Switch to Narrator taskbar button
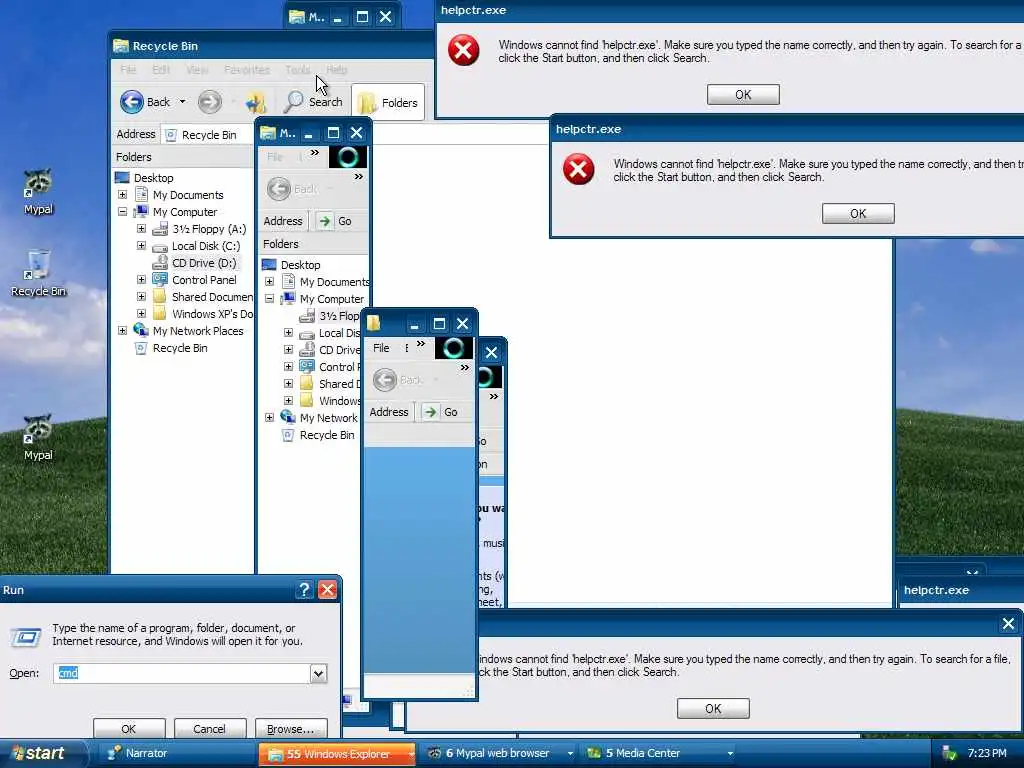This screenshot has height=768, width=1024. tap(176, 753)
